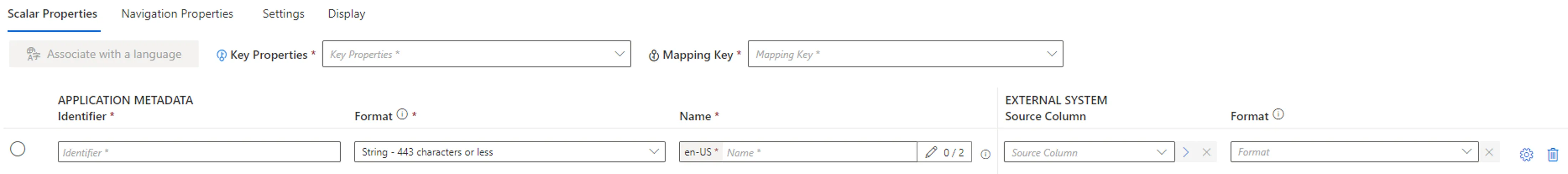
Task: Open the Mapping Key dropdown
Action: click(905, 54)
